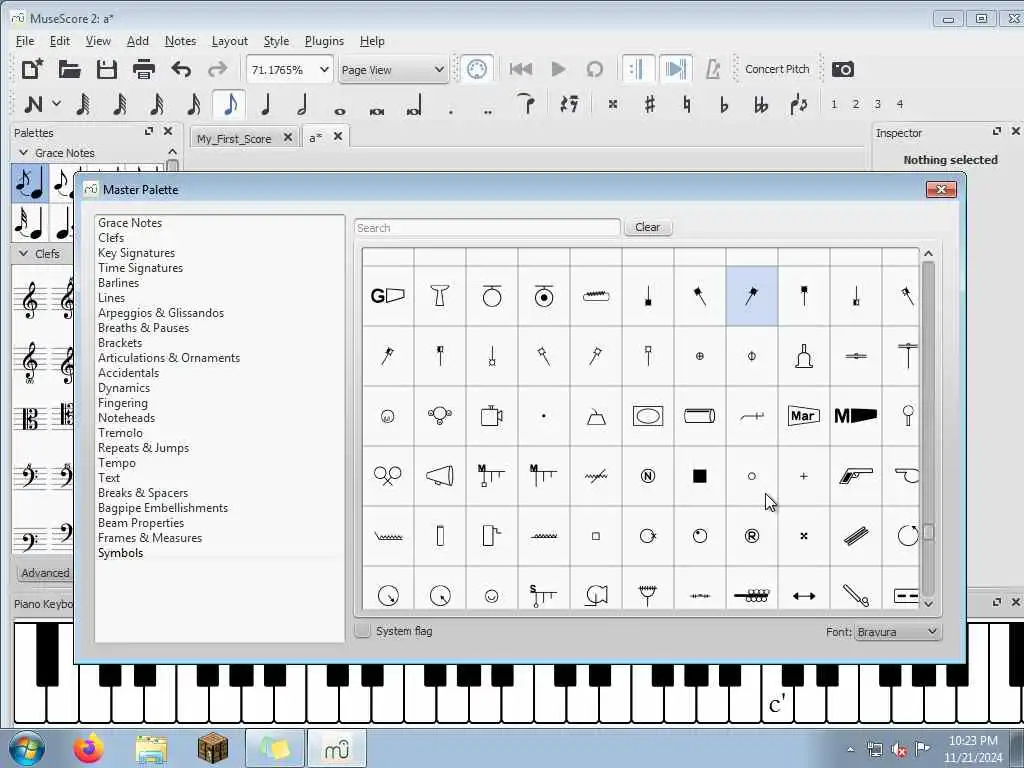Apply sharp accidental from toolbar
The image size is (1024, 768).
(x=649, y=104)
